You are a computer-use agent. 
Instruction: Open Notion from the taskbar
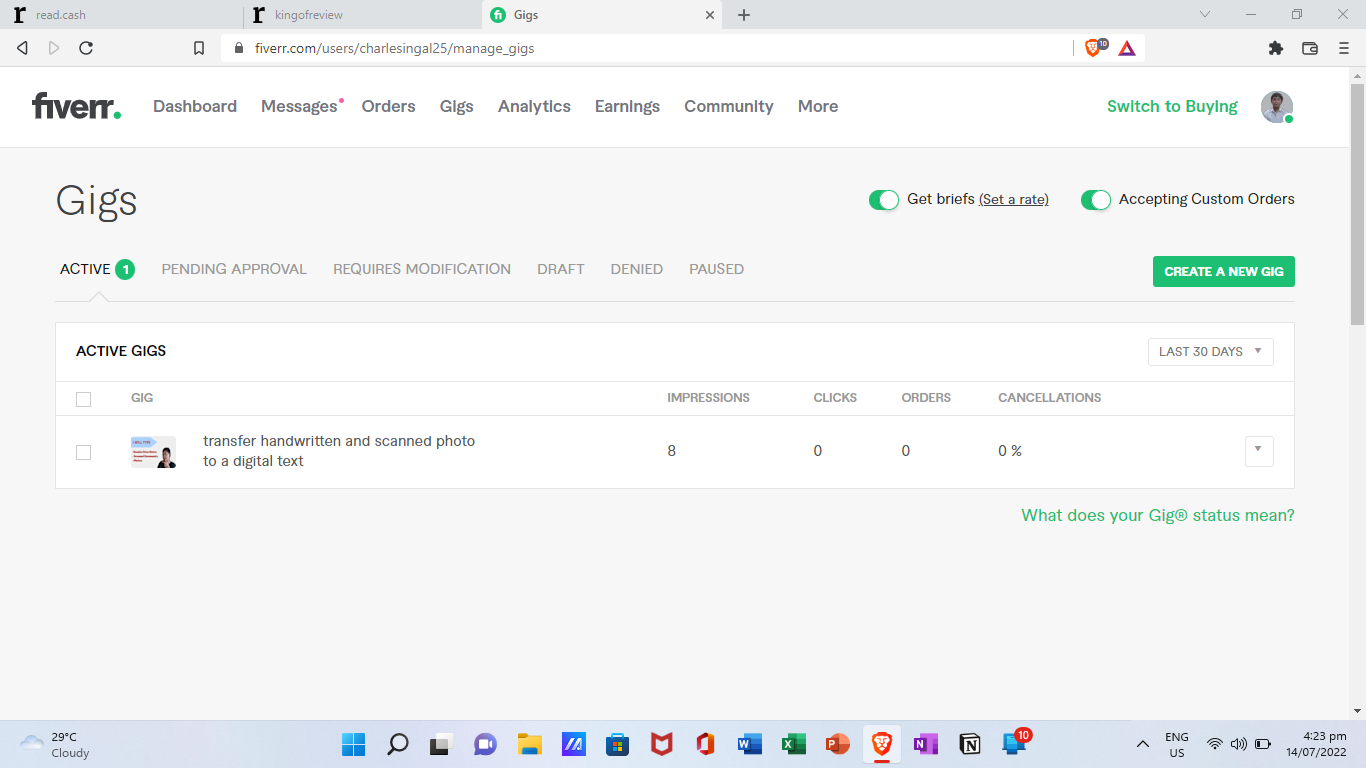[969, 744]
